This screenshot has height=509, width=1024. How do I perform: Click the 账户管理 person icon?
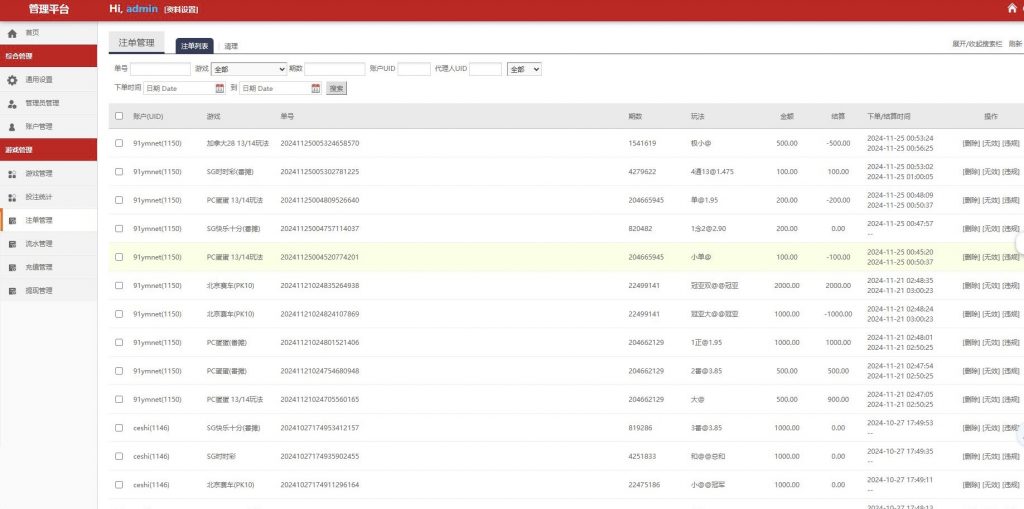[x=12, y=127]
